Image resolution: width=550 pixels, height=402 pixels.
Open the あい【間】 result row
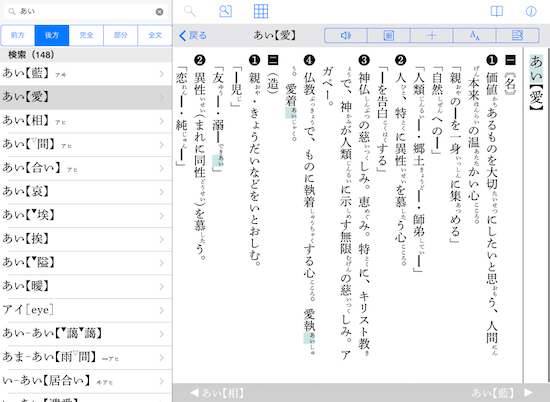click(86, 145)
